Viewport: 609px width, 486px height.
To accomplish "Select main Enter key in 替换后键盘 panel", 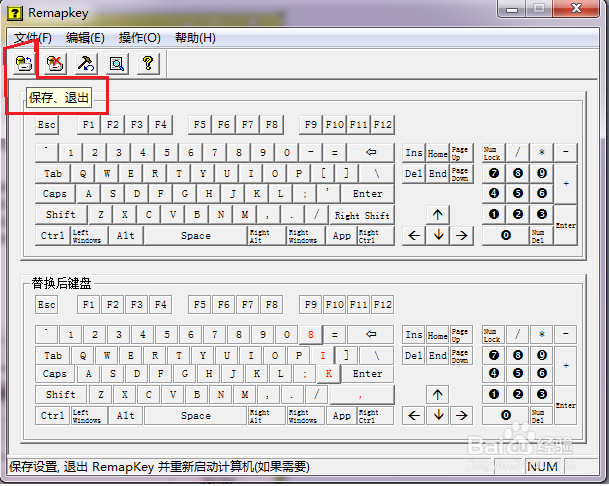I will pyautogui.click(x=367, y=374).
